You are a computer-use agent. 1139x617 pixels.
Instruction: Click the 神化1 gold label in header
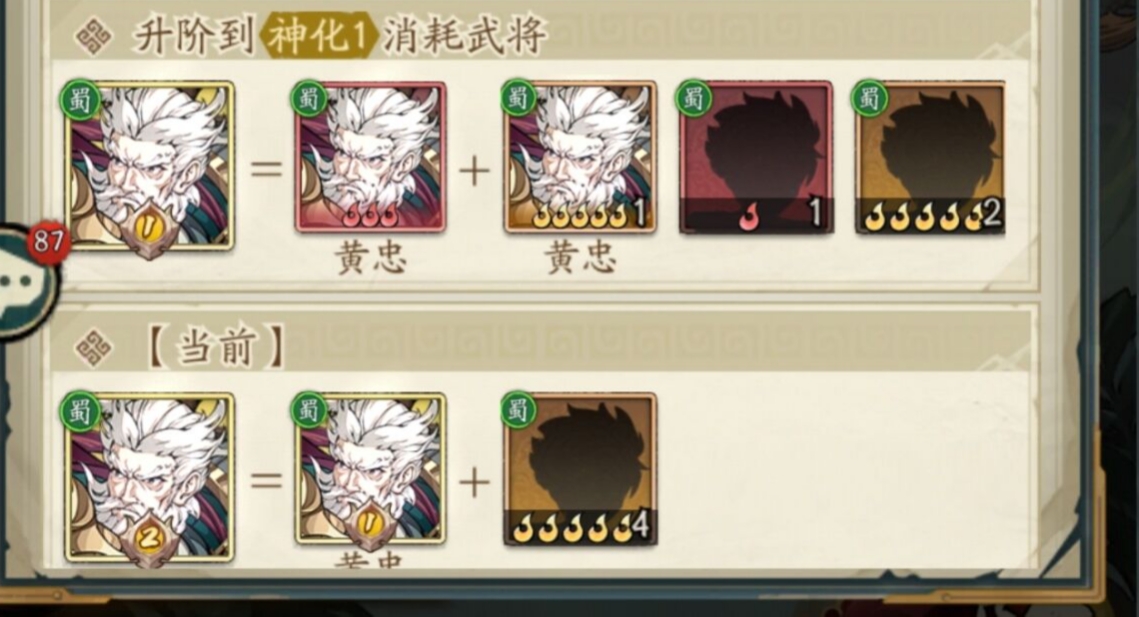316,35
